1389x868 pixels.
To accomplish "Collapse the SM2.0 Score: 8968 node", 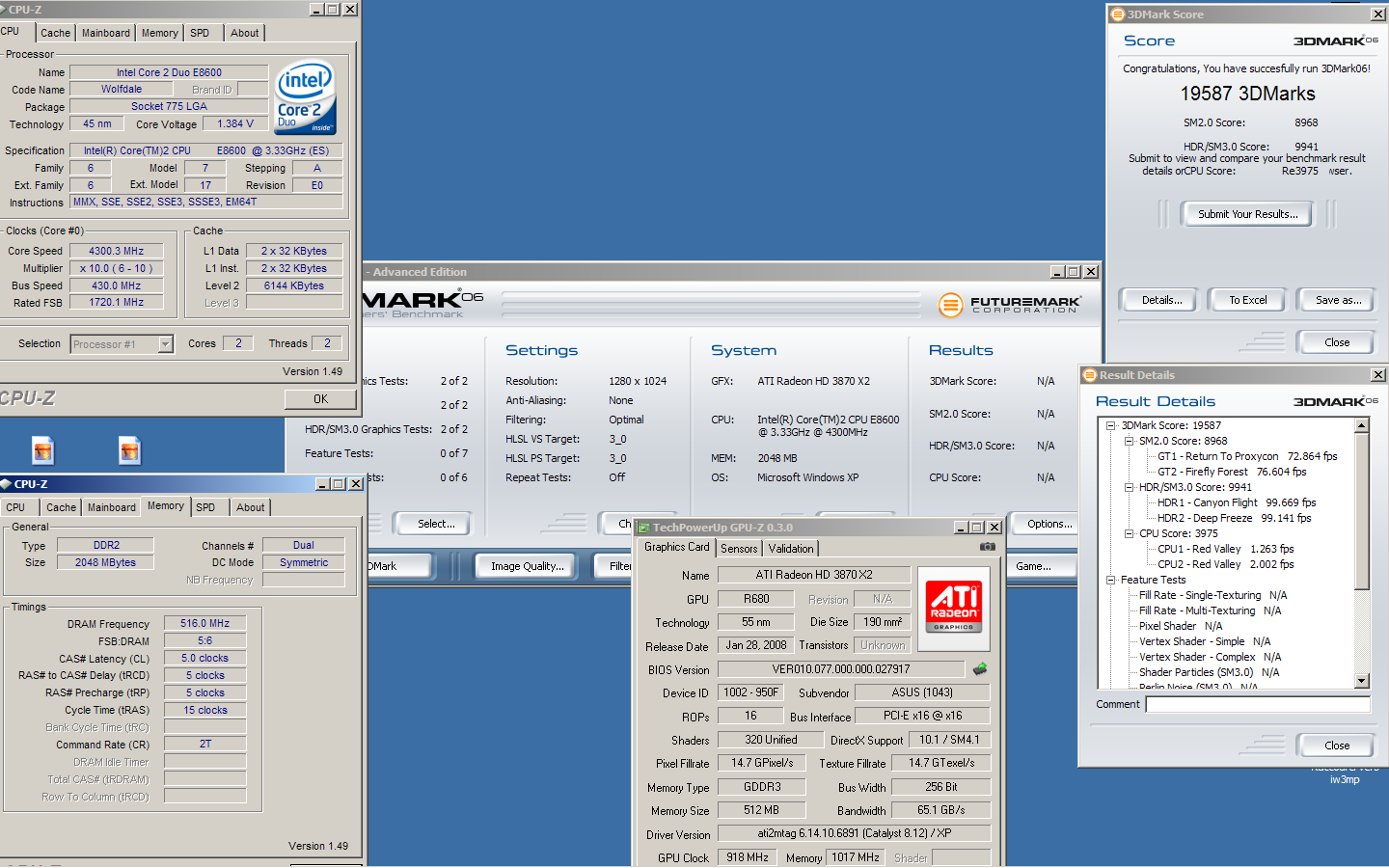I will (1129, 441).
